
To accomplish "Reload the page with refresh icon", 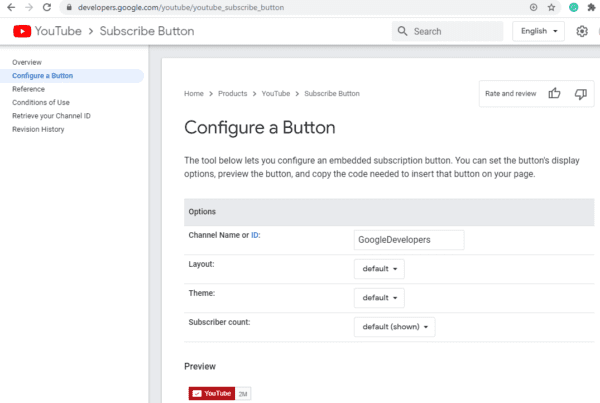I will click(x=47, y=7).
